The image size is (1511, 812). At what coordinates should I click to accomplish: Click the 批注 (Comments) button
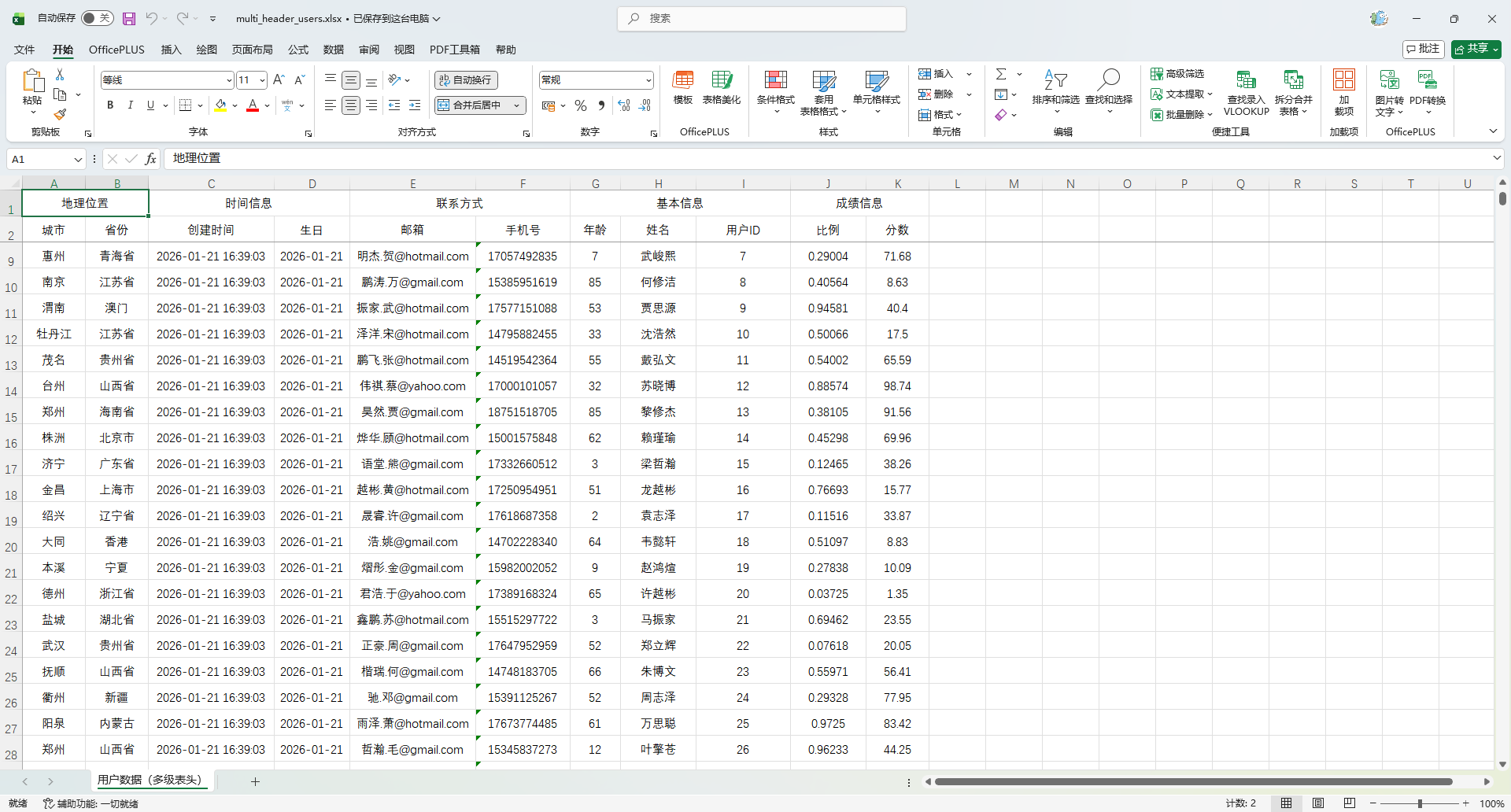point(1423,49)
